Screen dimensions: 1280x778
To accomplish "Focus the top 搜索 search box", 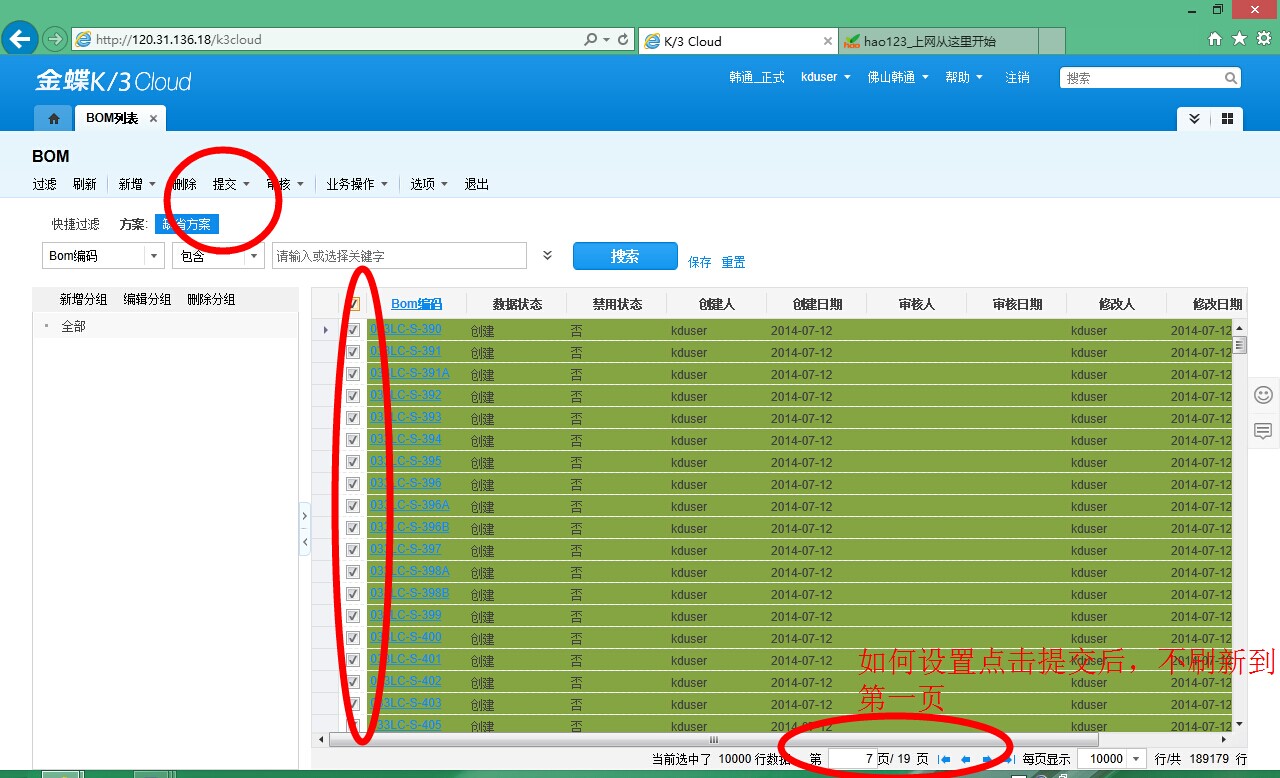I will tap(1141, 77).
